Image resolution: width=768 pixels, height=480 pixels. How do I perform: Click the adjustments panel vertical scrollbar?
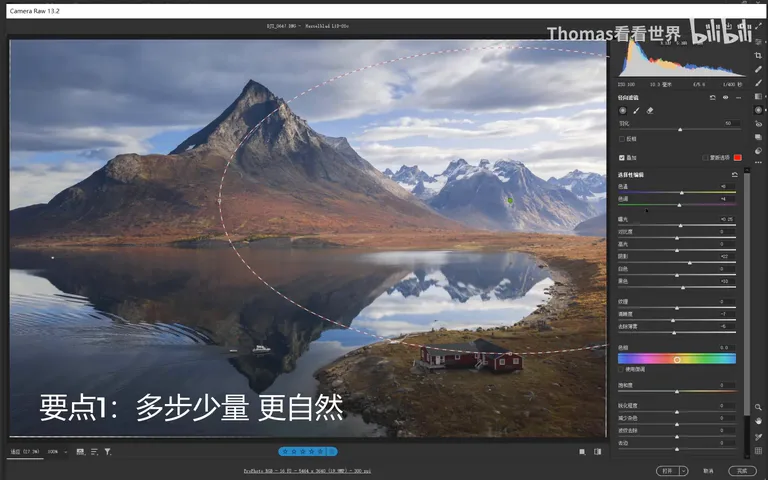point(746,294)
